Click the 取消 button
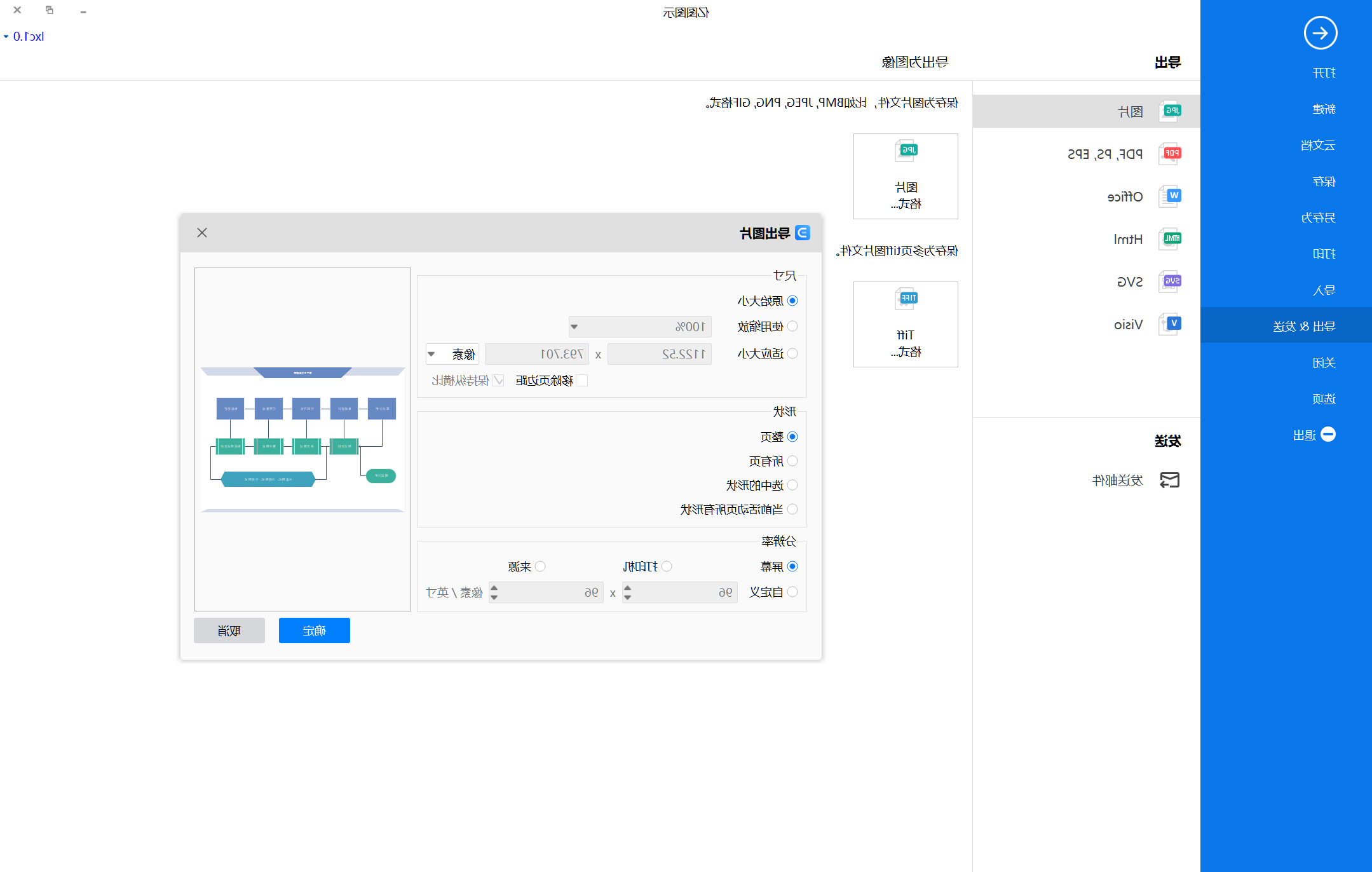1372x872 pixels. (x=229, y=630)
